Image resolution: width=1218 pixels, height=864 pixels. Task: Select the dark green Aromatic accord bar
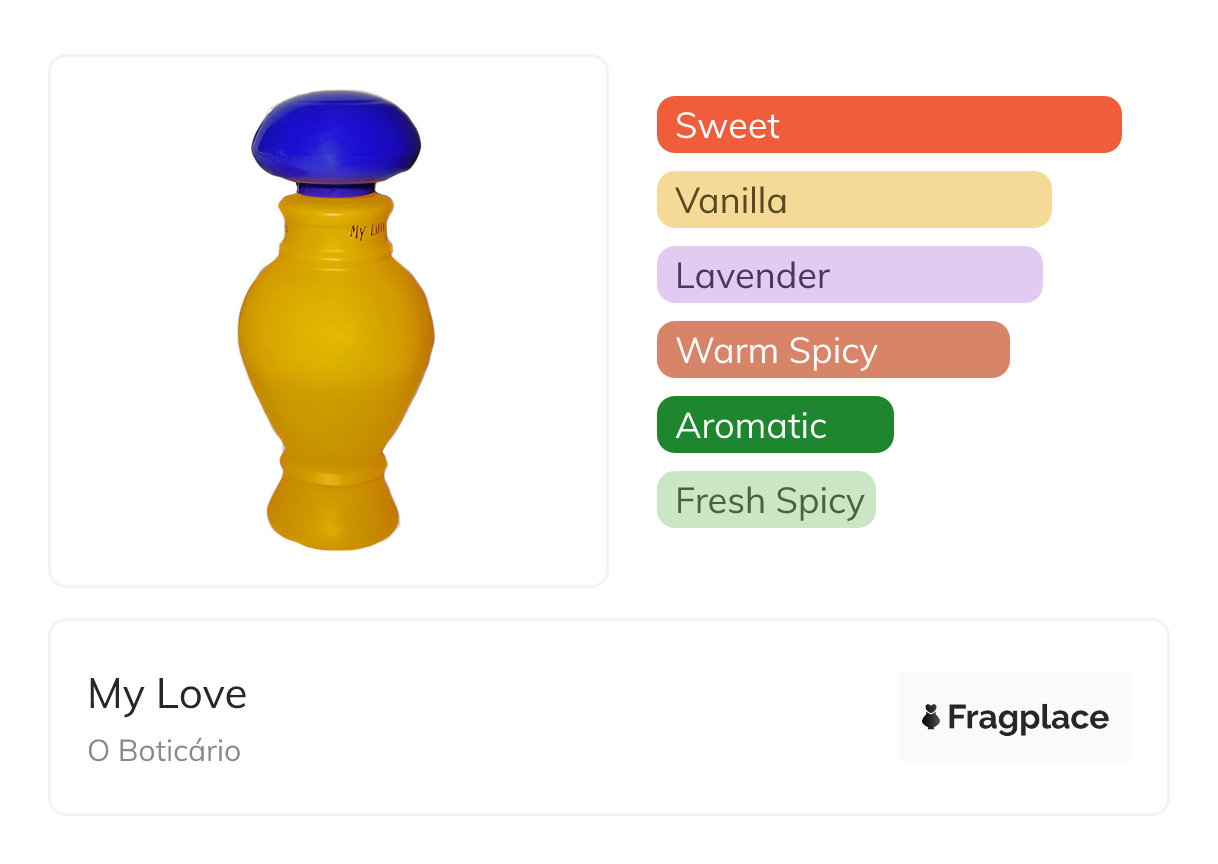(774, 425)
